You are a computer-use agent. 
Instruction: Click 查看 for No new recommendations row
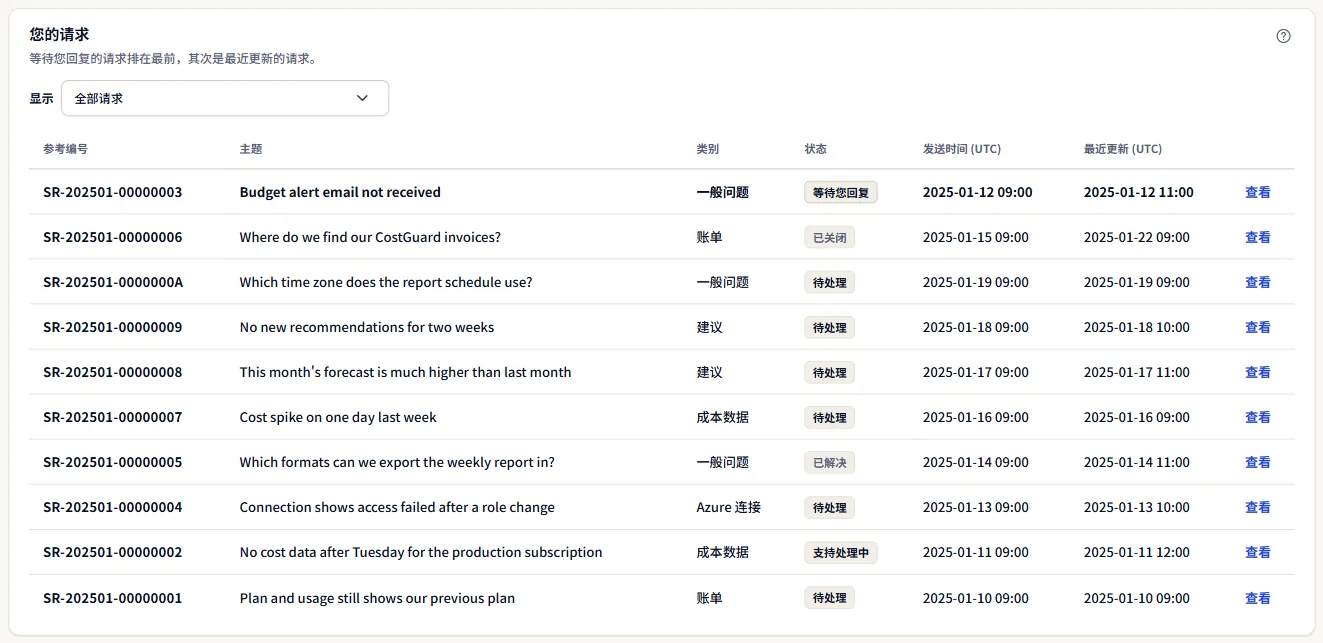point(1257,327)
